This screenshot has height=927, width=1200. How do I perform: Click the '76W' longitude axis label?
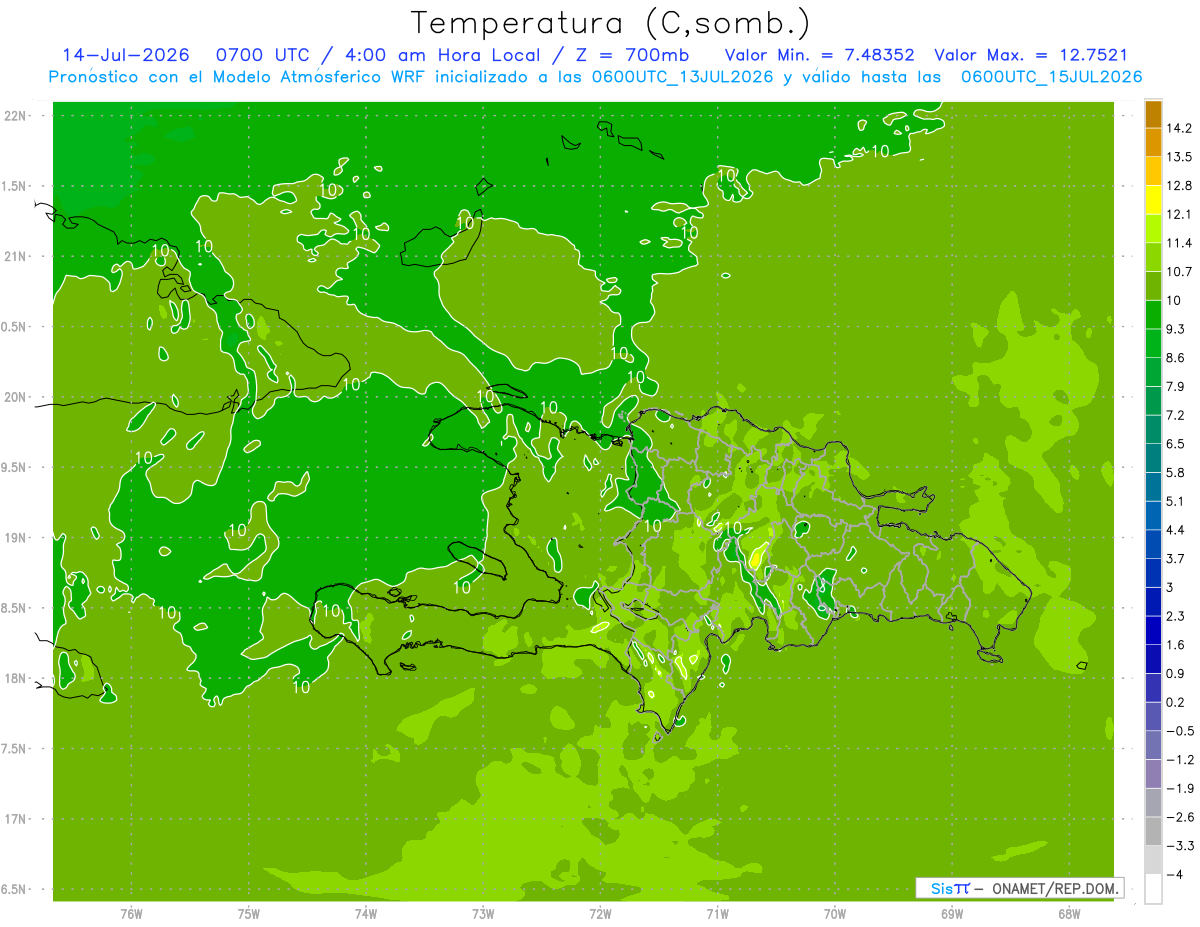coord(131,913)
